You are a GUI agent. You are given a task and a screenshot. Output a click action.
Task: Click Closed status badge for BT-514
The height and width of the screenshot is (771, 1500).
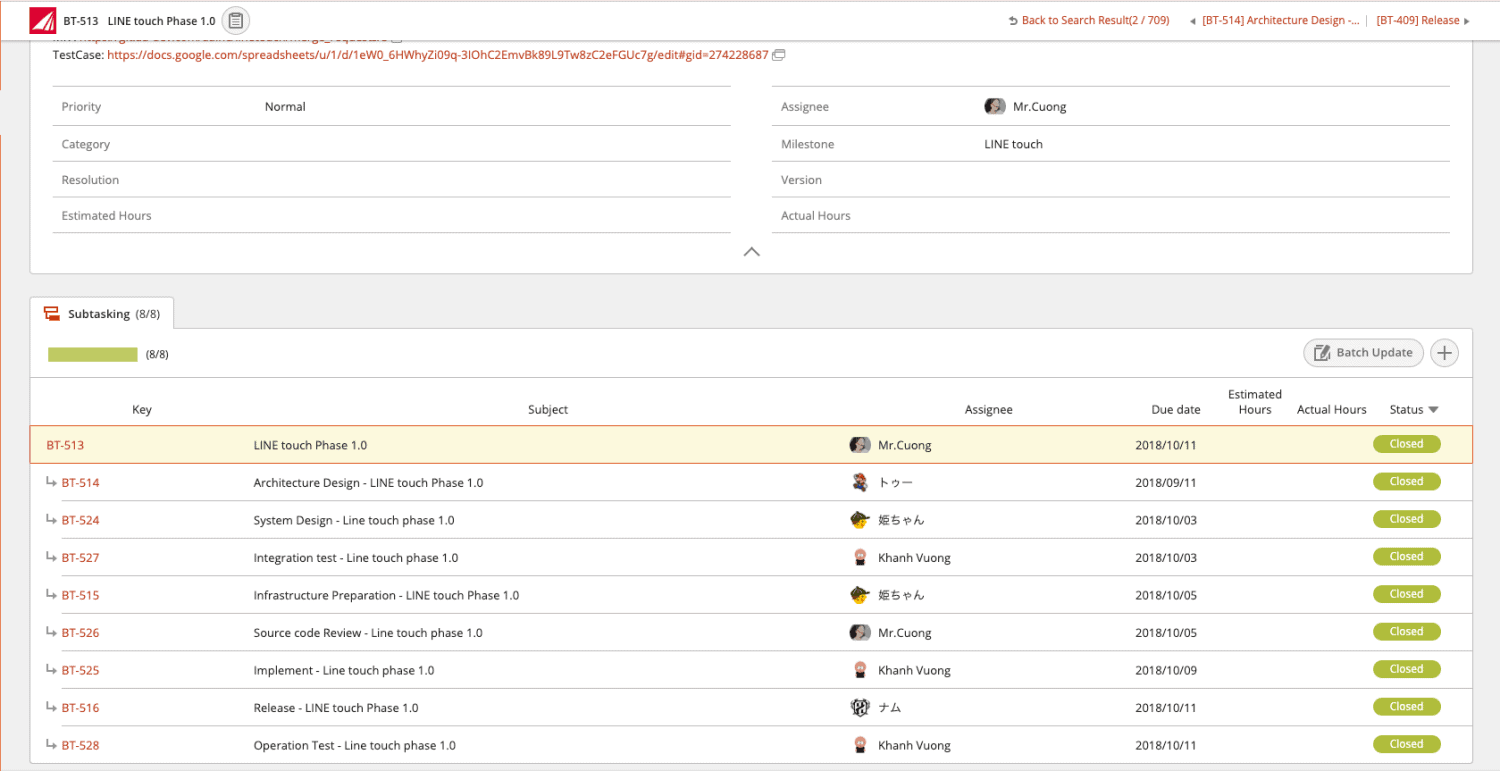click(1406, 482)
